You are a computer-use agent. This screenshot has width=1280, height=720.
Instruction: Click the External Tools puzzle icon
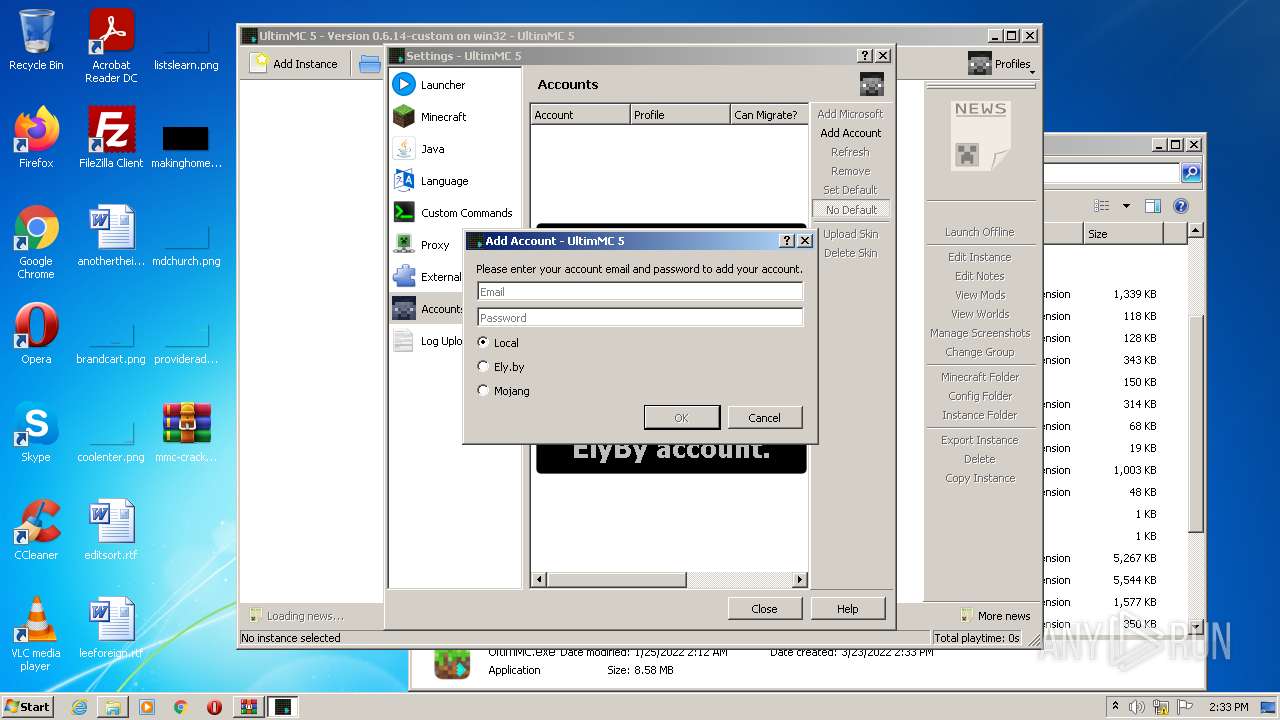(404, 276)
